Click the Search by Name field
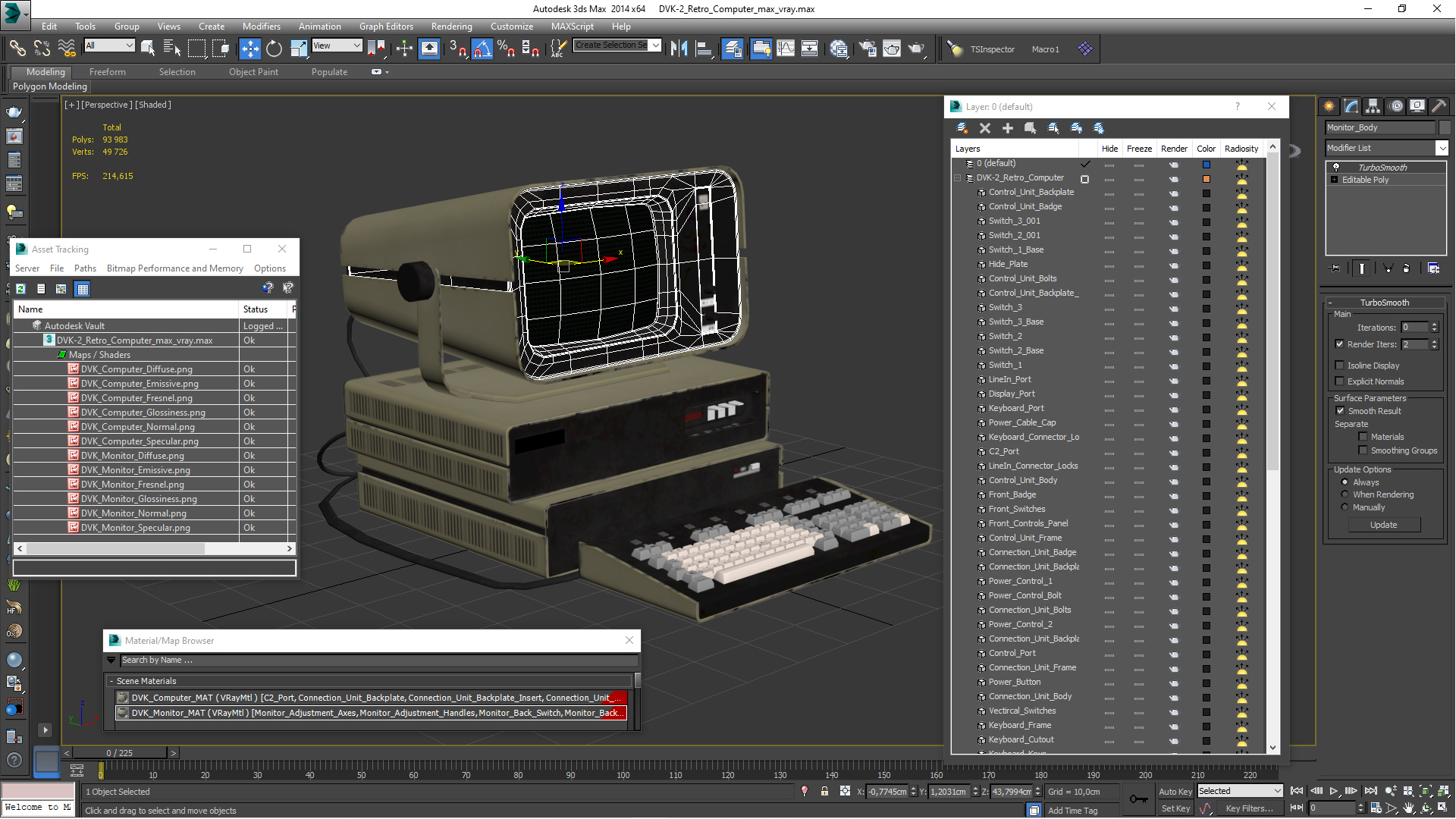The image size is (1456, 819). [378, 661]
